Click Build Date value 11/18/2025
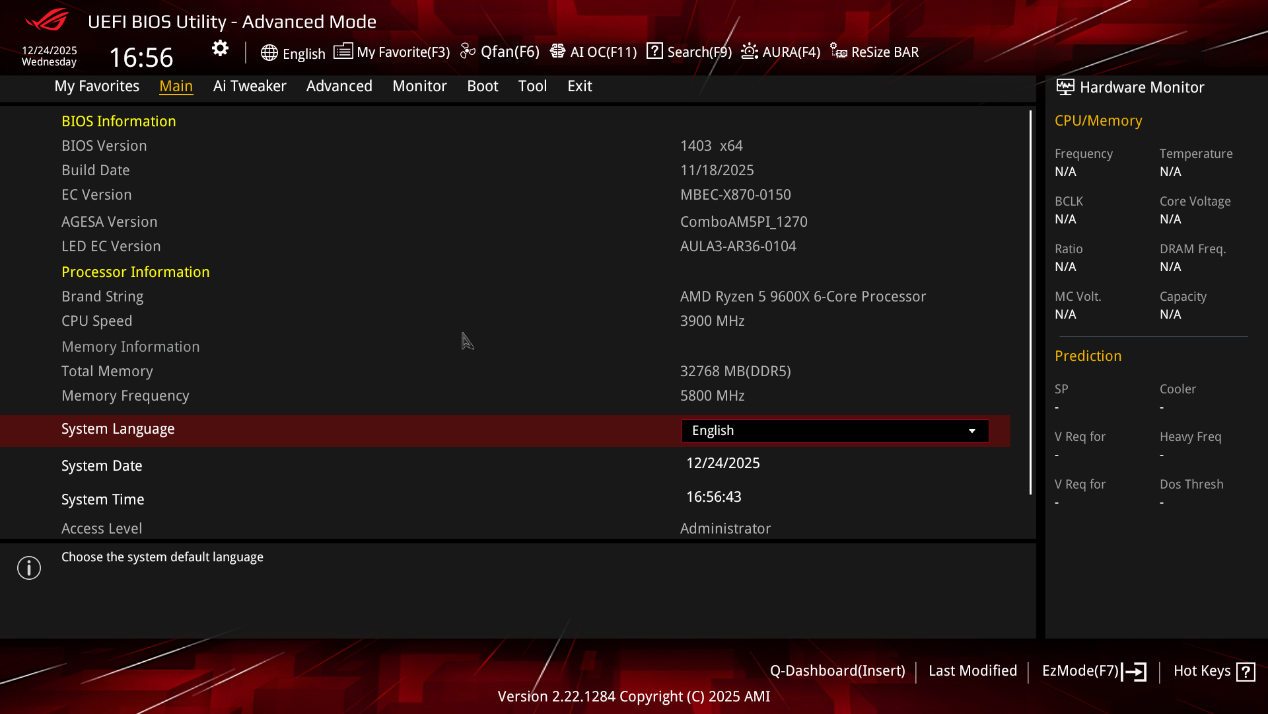This screenshot has height=714, width=1268. pos(717,170)
